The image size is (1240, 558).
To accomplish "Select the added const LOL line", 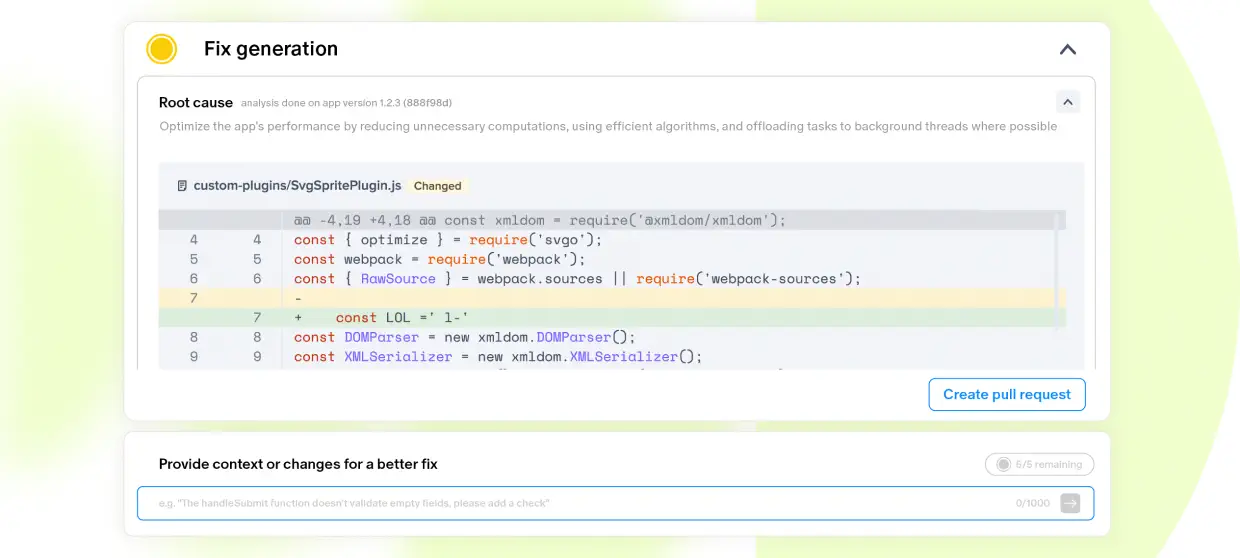I will (612, 318).
